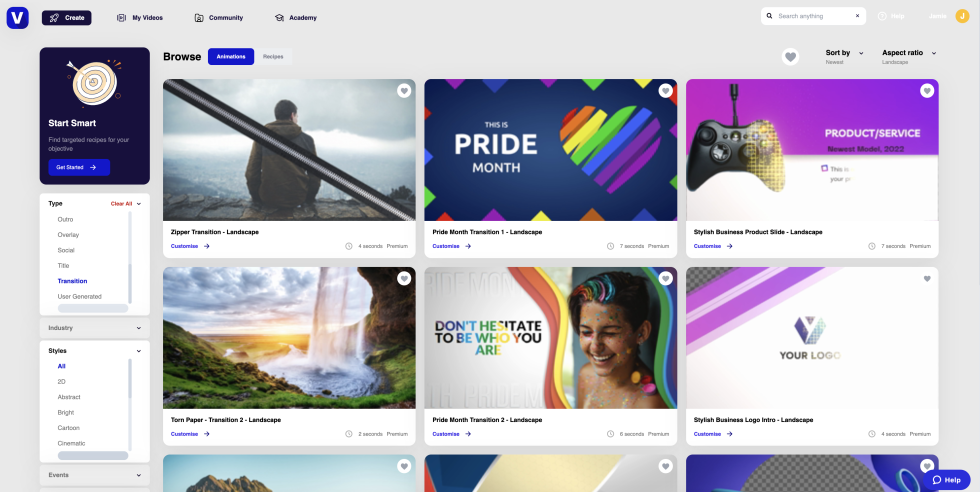This screenshot has width=980, height=492.
Task: Click the Type filter horizontal scrollbar
Action: (93, 308)
